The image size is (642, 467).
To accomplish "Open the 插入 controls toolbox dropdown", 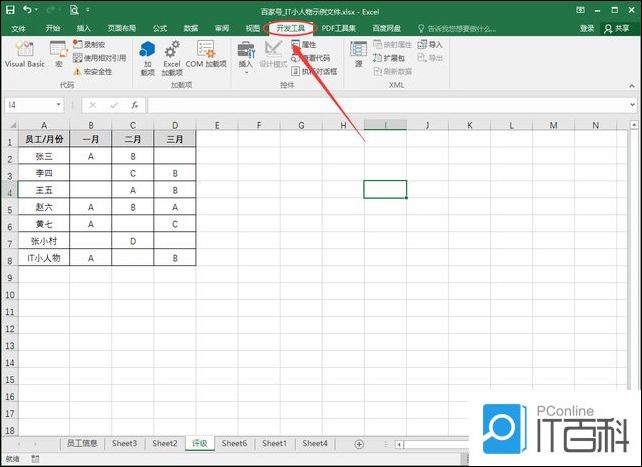I will [x=246, y=58].
